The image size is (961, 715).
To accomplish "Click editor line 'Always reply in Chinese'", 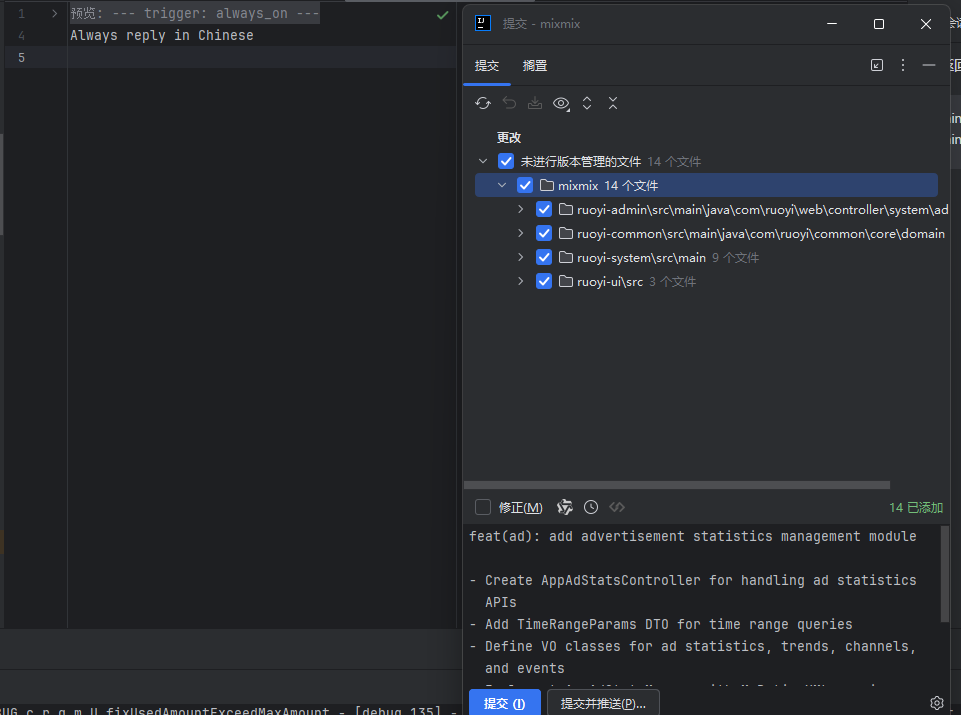I will coord(162,36).
